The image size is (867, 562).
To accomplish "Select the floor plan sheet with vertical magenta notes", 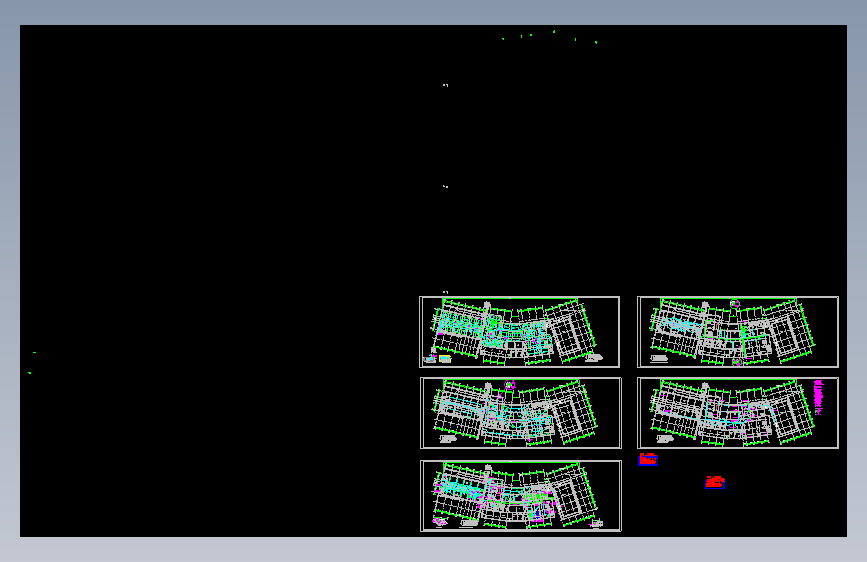I will [738, 413].
